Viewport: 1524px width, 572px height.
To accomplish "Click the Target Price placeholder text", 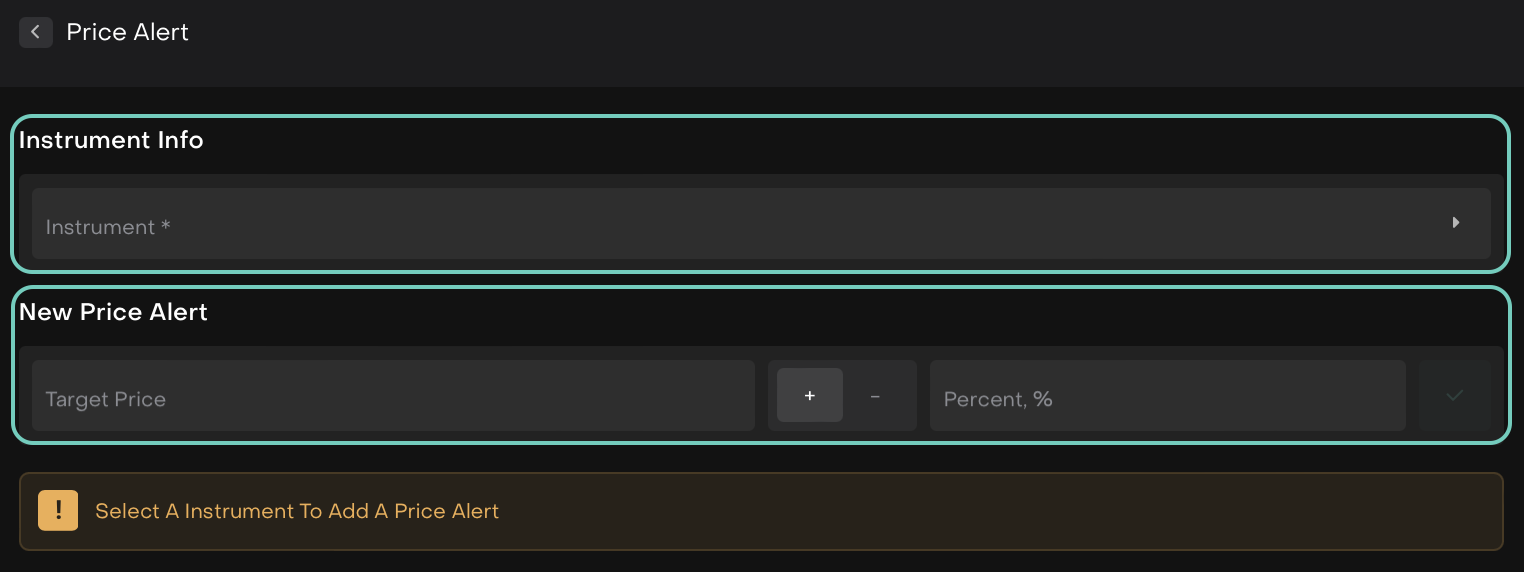I will (x=105, y=399).
